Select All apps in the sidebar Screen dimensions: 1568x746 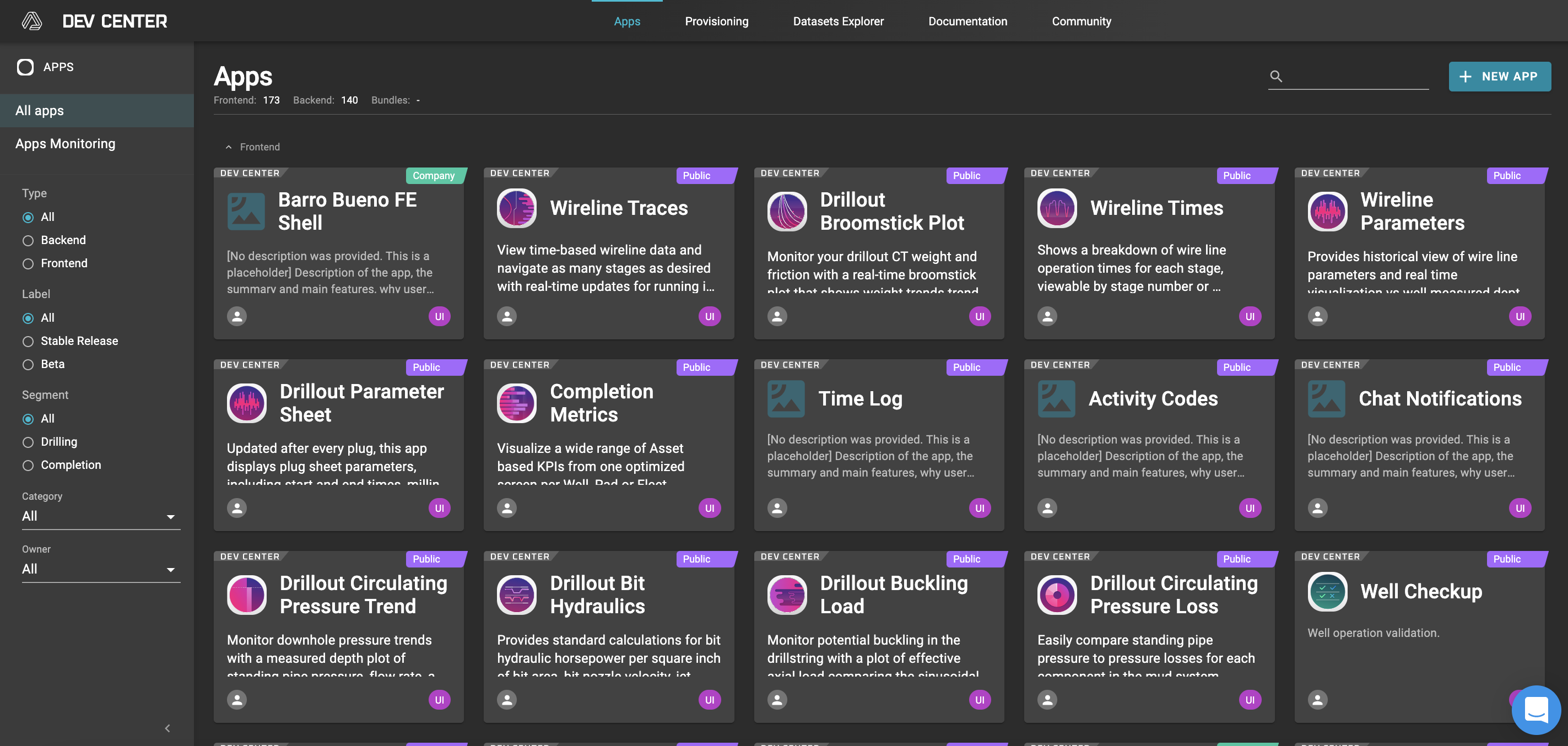[97, 111]
